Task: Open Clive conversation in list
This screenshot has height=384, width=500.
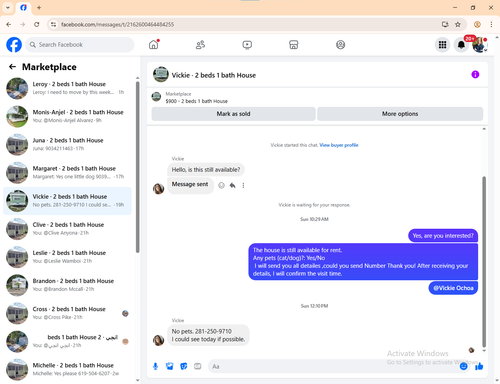Action: [x=67, y=229]
